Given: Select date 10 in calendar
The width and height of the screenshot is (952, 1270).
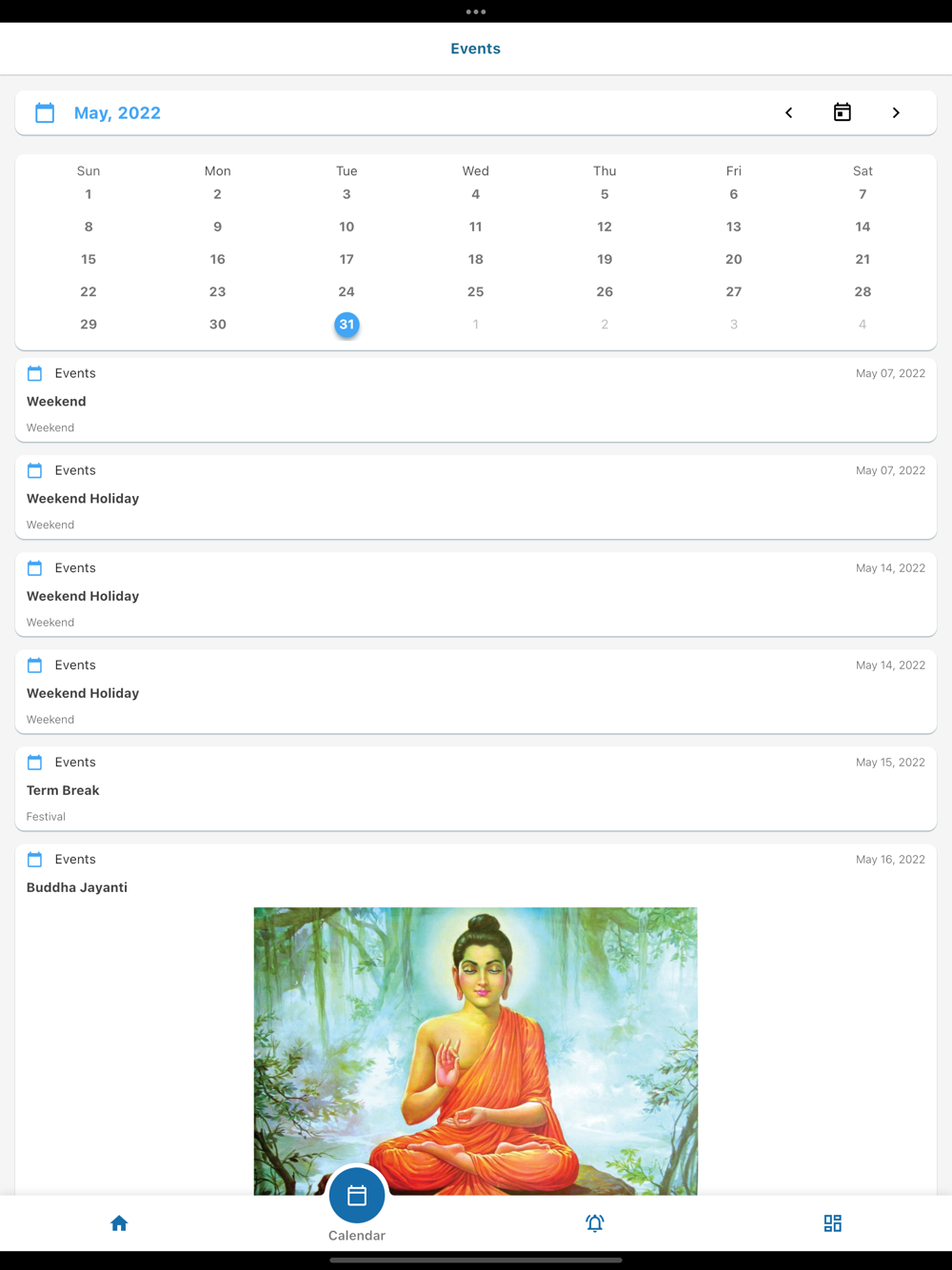Looking at the screenshot, I should [347, 227].
